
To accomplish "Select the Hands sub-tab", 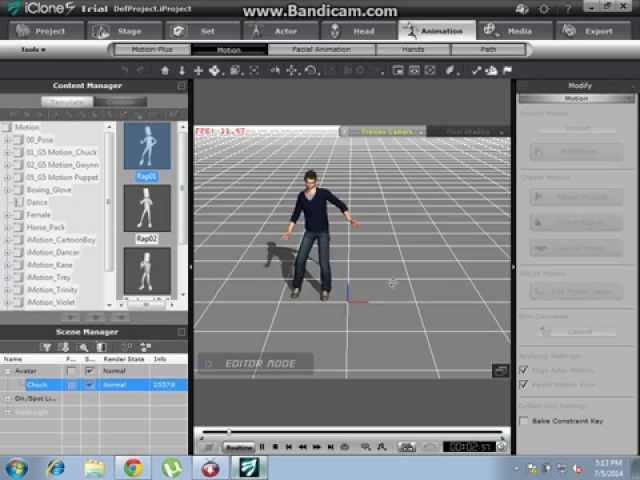I will (x=413, y=50).
